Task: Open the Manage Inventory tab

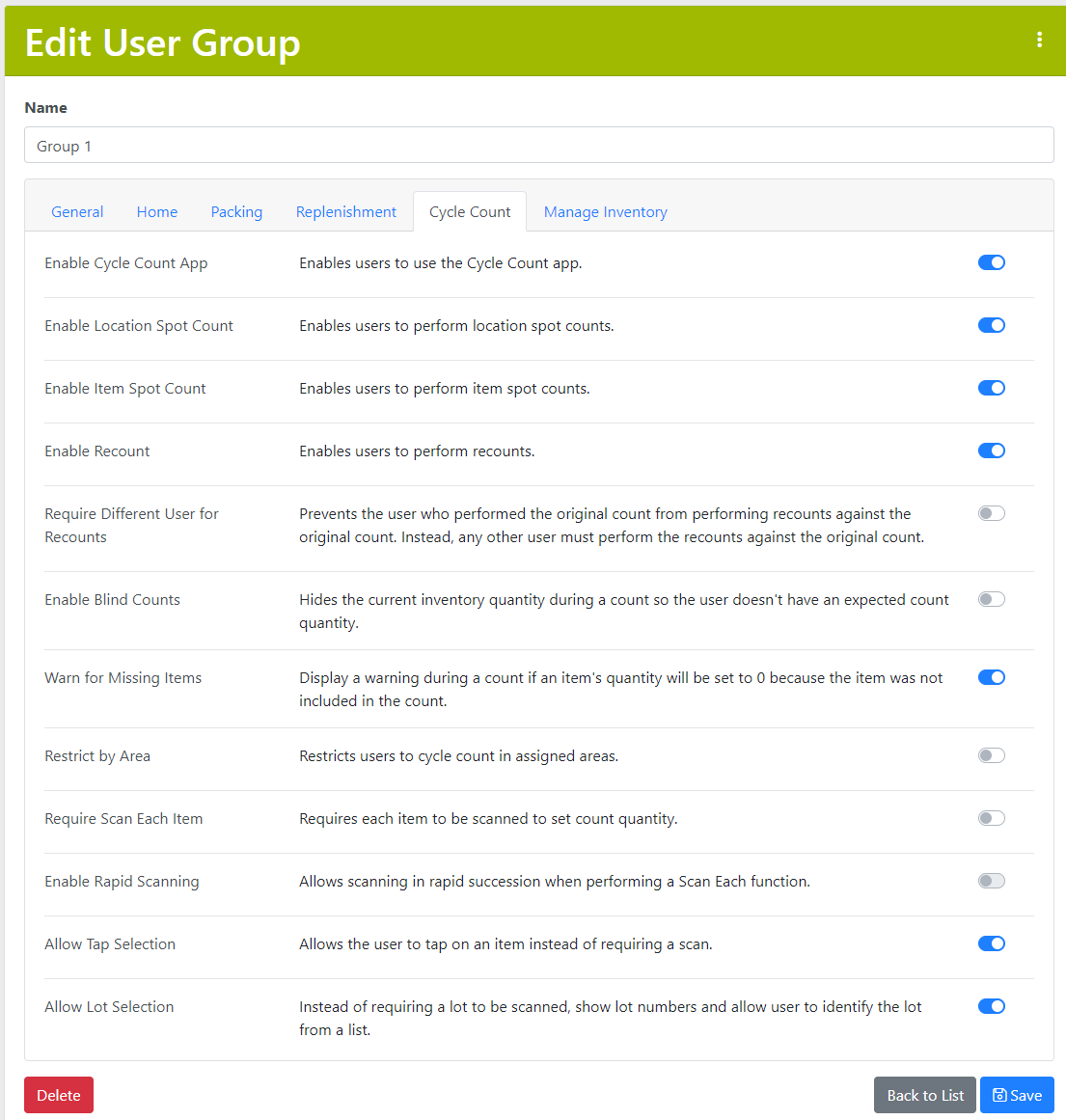Action: point(605,212)
